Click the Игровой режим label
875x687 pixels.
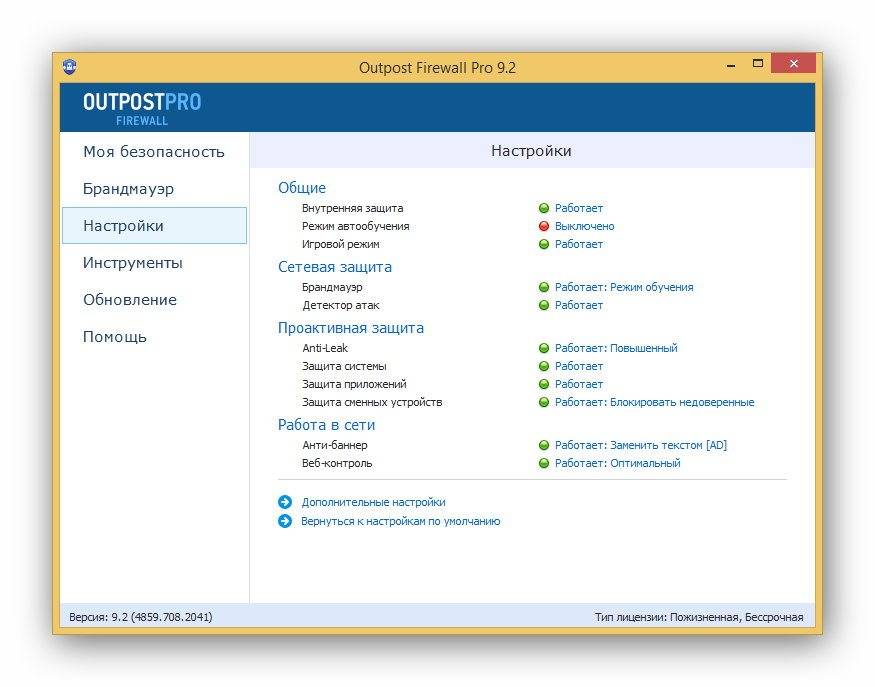(340, 244)
